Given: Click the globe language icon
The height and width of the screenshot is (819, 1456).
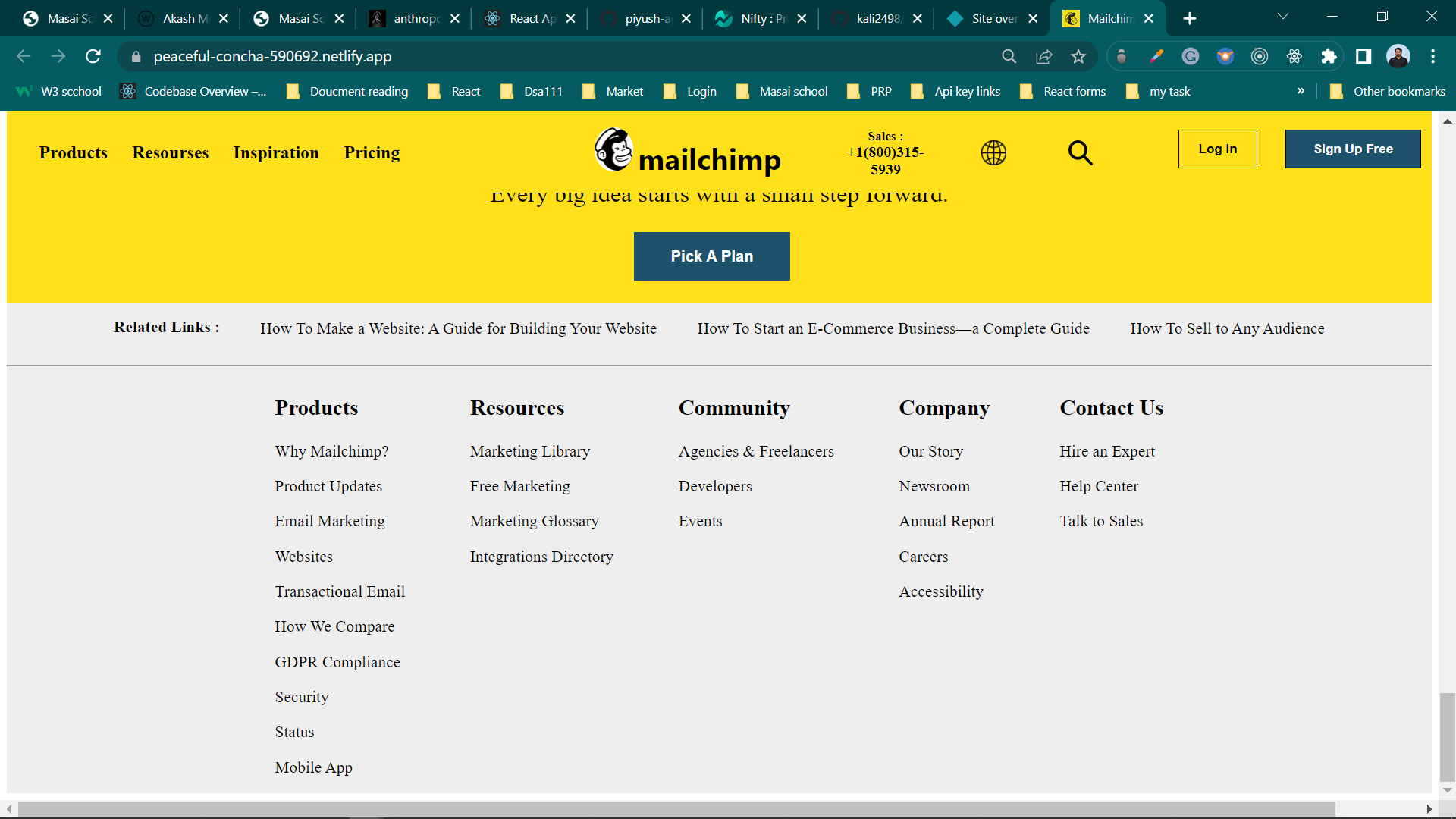Looking at the screenshot, I should pyautogui.click(x=993, y=152).
